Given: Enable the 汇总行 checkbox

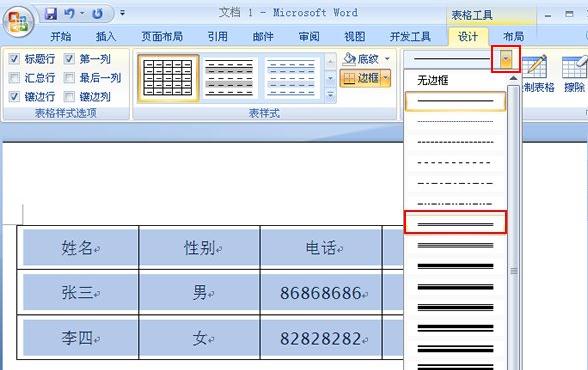Looking at the screenshot, I should point(14,78).
